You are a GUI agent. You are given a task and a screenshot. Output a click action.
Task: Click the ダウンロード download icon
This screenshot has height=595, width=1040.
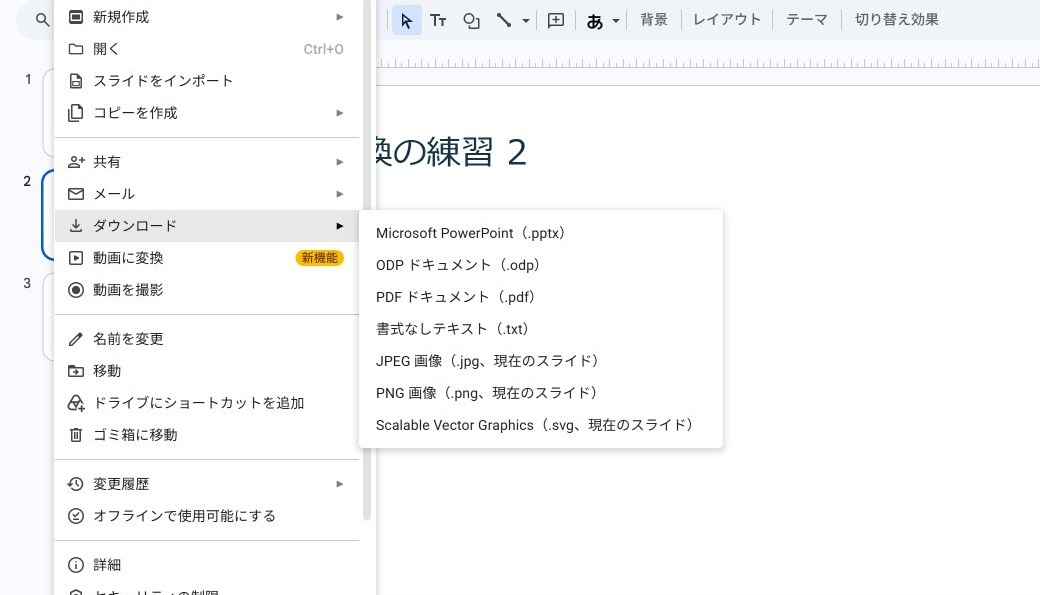[76, 226]
